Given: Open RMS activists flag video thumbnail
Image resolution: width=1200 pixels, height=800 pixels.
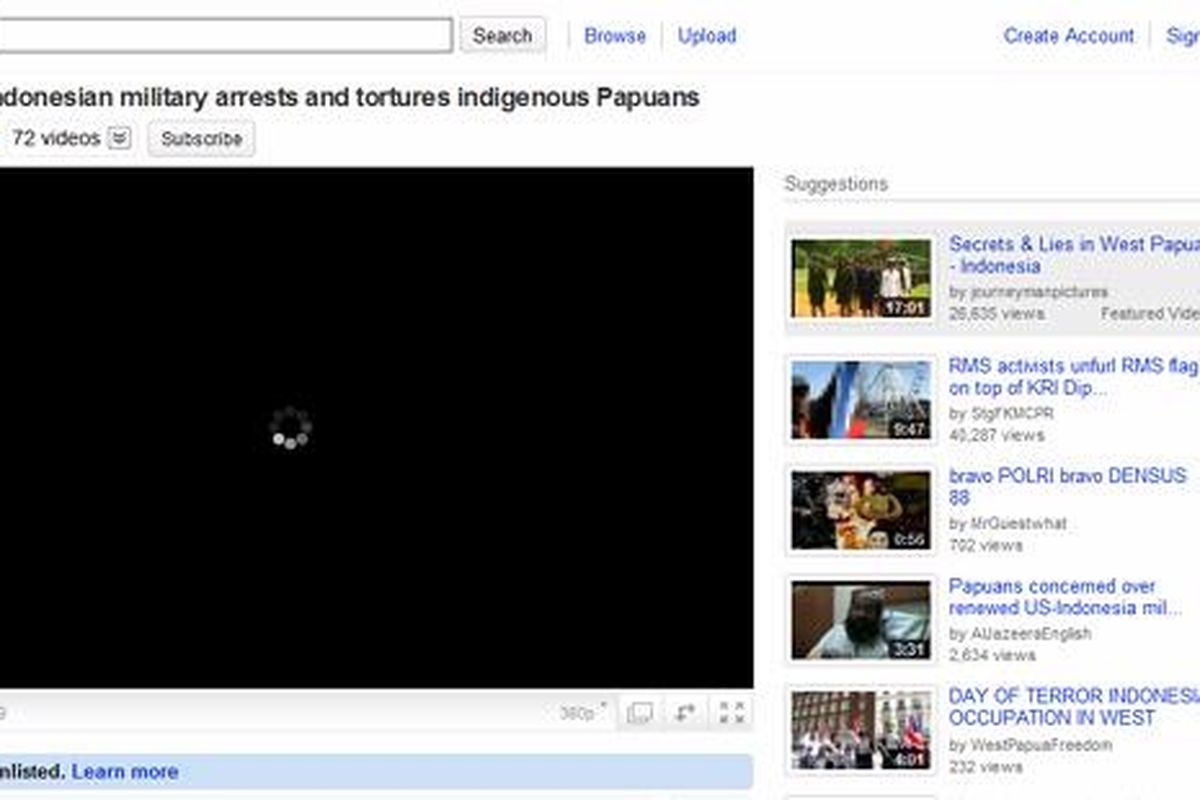Looking at the screenshot, I should pos(861,399).
